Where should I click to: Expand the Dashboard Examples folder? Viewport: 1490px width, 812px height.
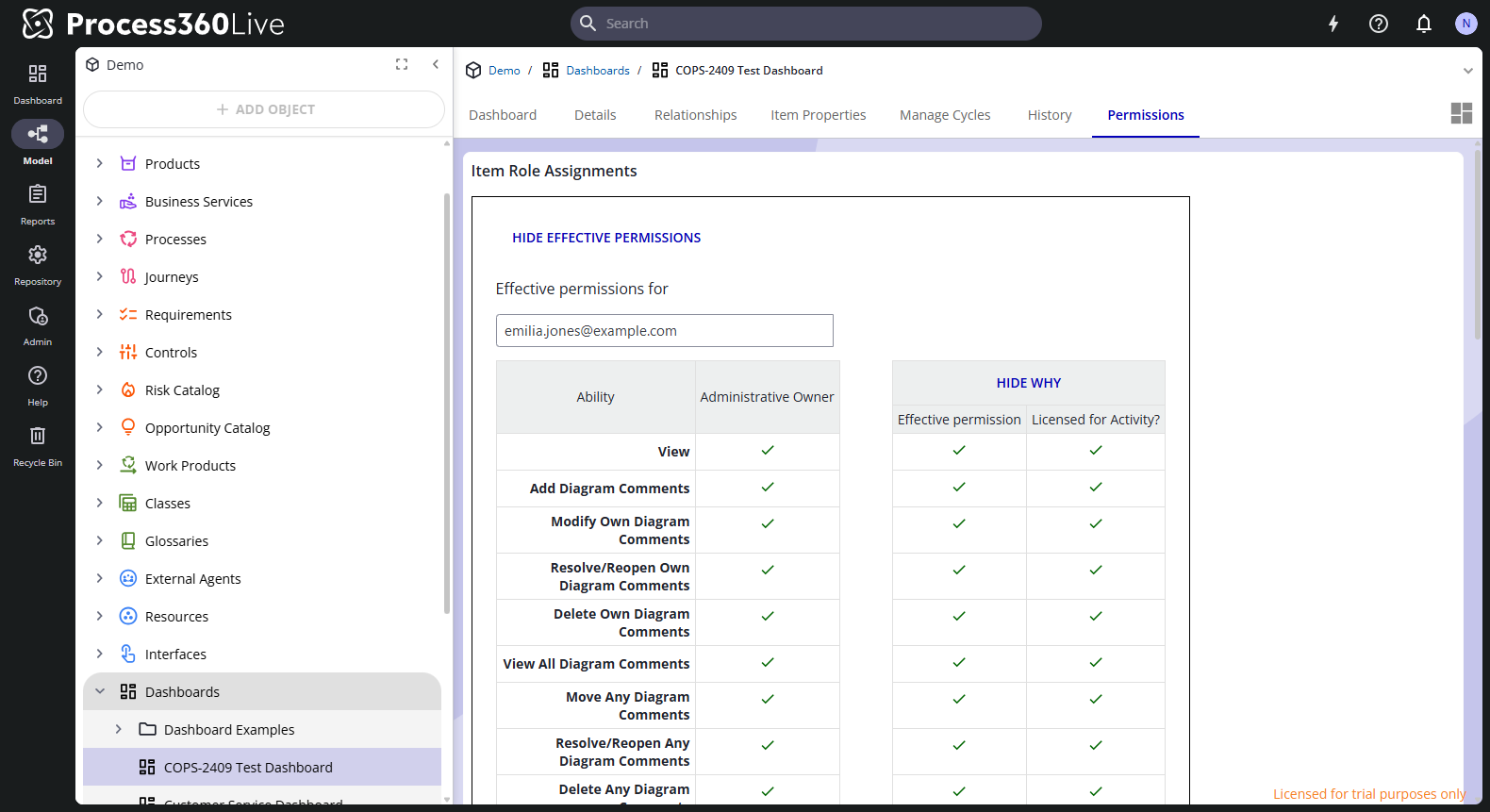pos(119,729)
